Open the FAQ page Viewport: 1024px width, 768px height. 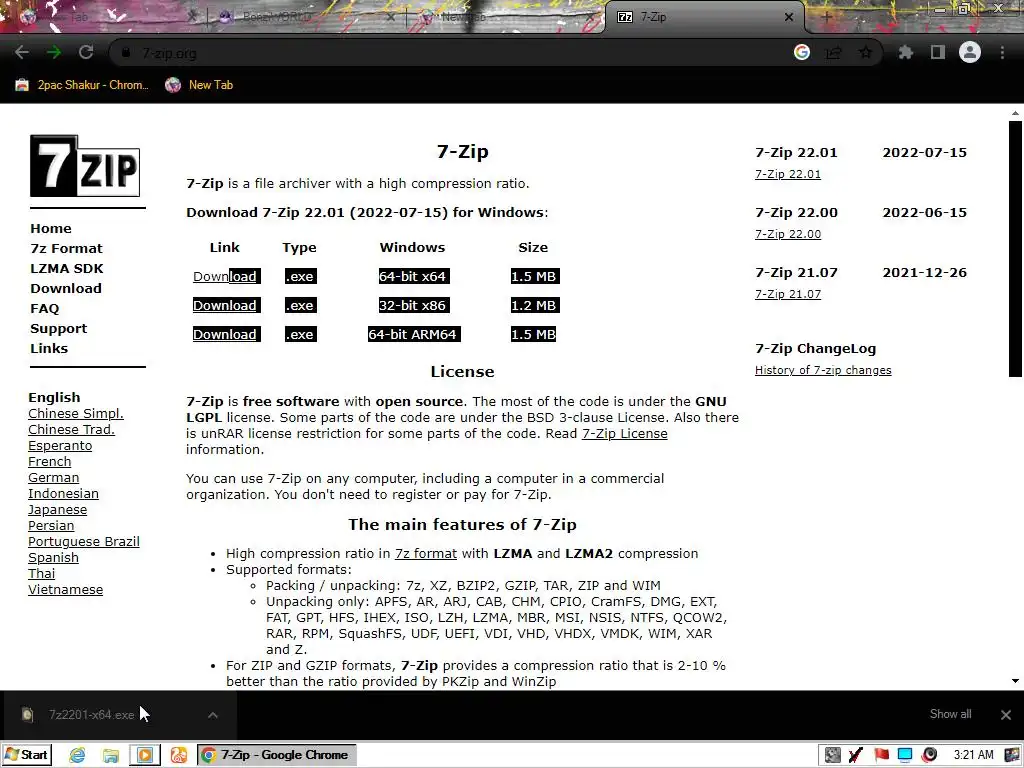click(x=44, y=308)
